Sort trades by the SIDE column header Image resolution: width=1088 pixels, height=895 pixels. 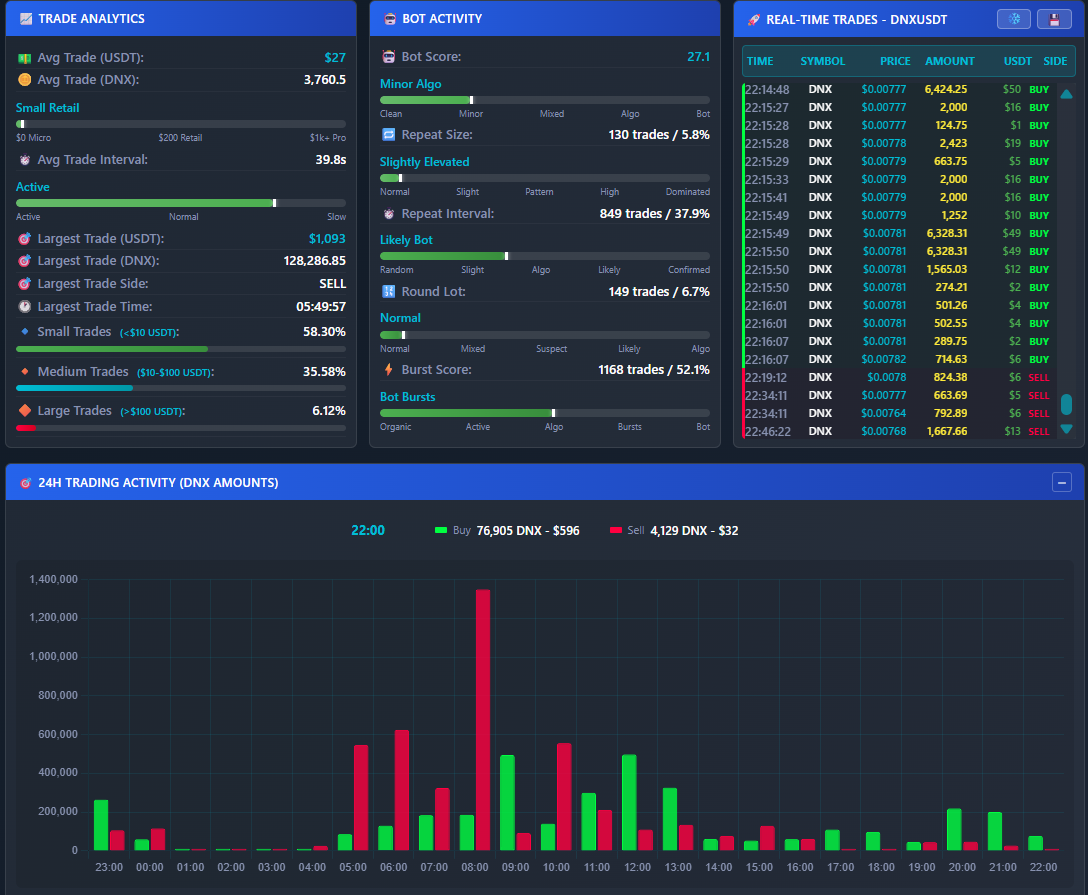point(1055,61)
